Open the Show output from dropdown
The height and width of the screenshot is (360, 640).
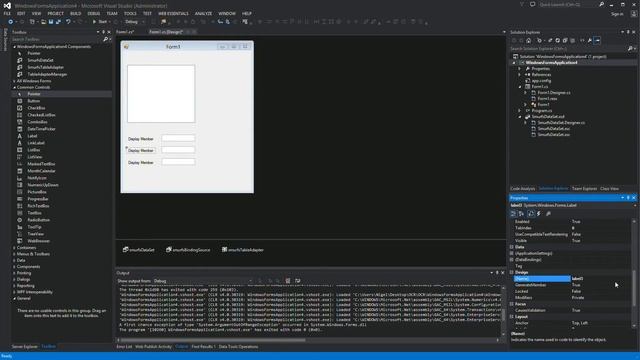click(x=203, y=281)
